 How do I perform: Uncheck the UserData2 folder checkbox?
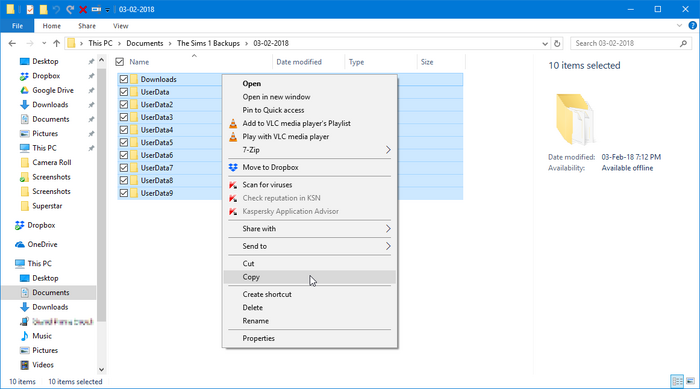pos(124,105)
